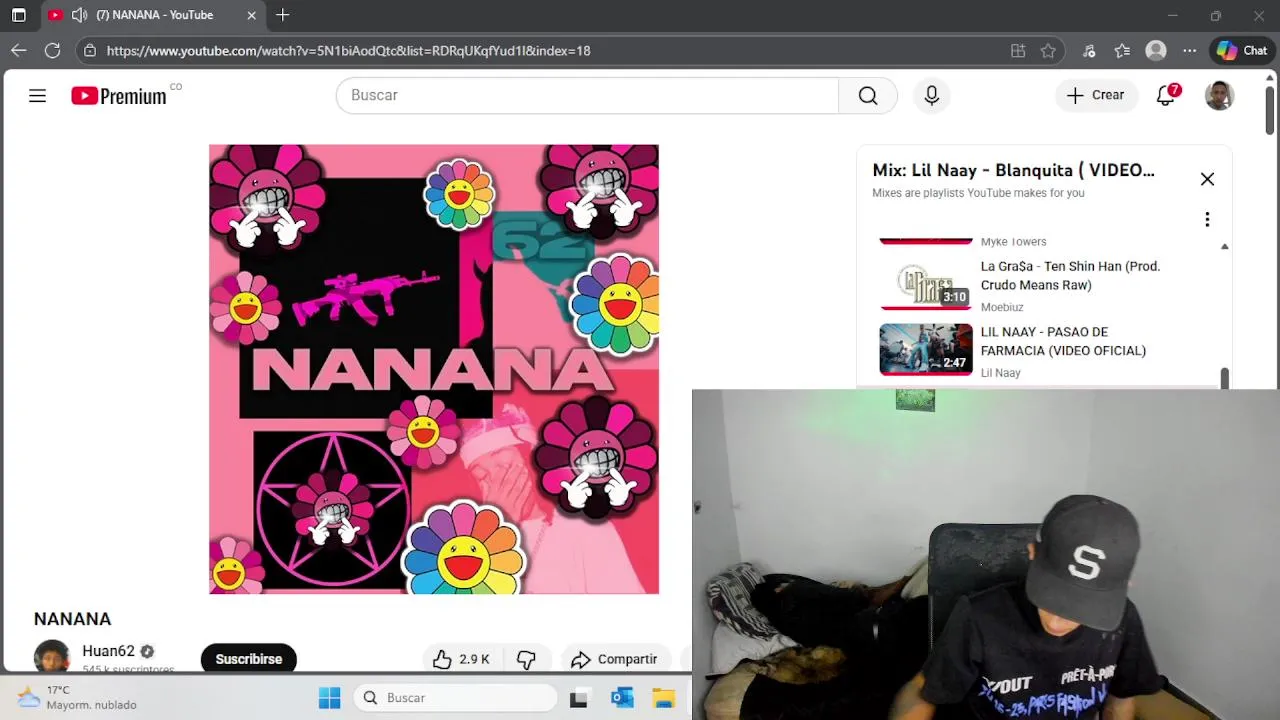Click the page vertical scrollbar
The height and width of the screenshot is (720, 1280).
point(1270,111)
